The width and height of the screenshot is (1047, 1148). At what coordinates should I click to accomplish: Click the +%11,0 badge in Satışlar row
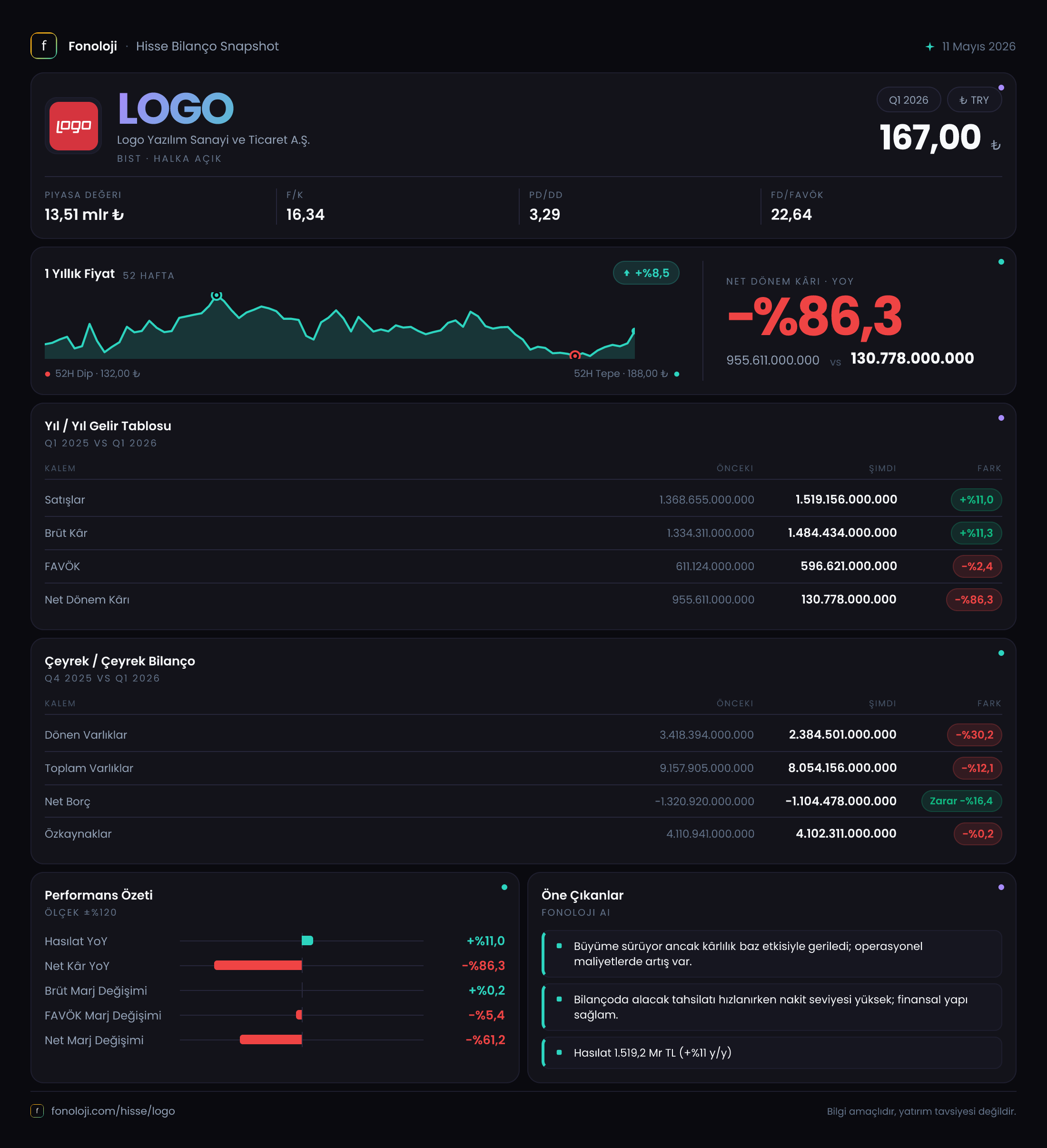(x=976, y=500)
